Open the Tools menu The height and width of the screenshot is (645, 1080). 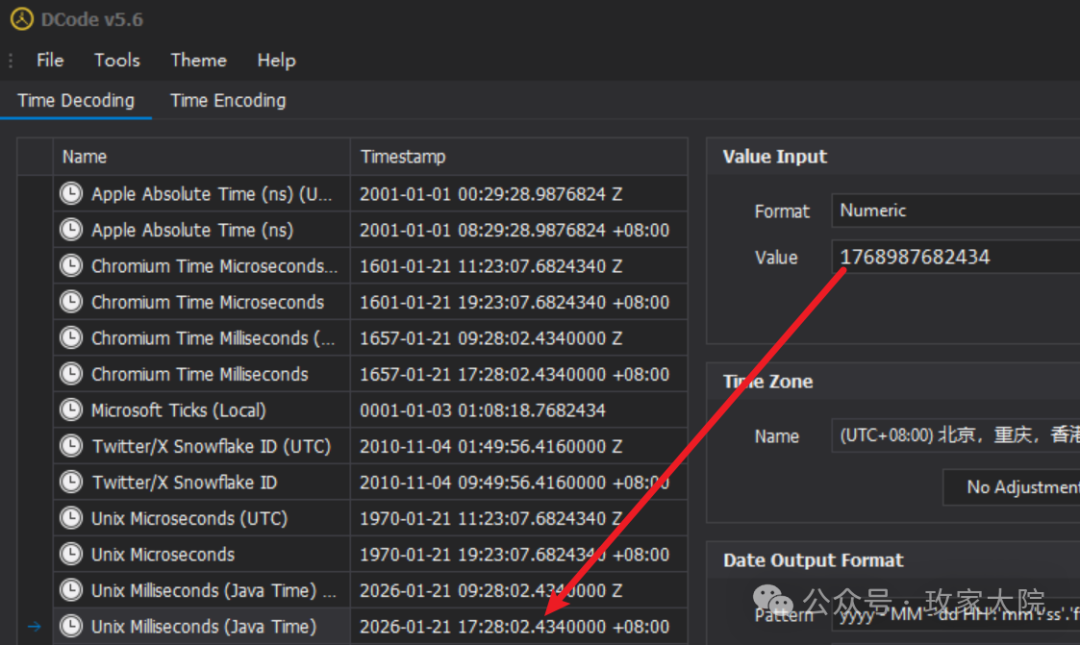click(x=117, y=61)
